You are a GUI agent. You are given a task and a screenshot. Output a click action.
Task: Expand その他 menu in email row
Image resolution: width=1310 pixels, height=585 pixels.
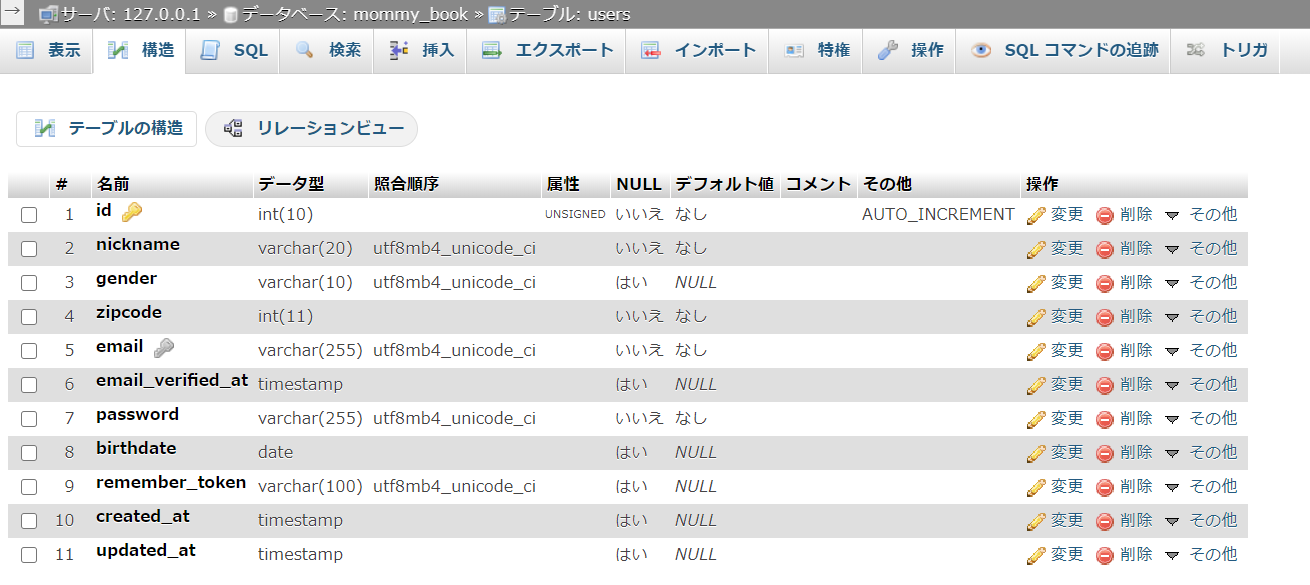point(1201,350)
